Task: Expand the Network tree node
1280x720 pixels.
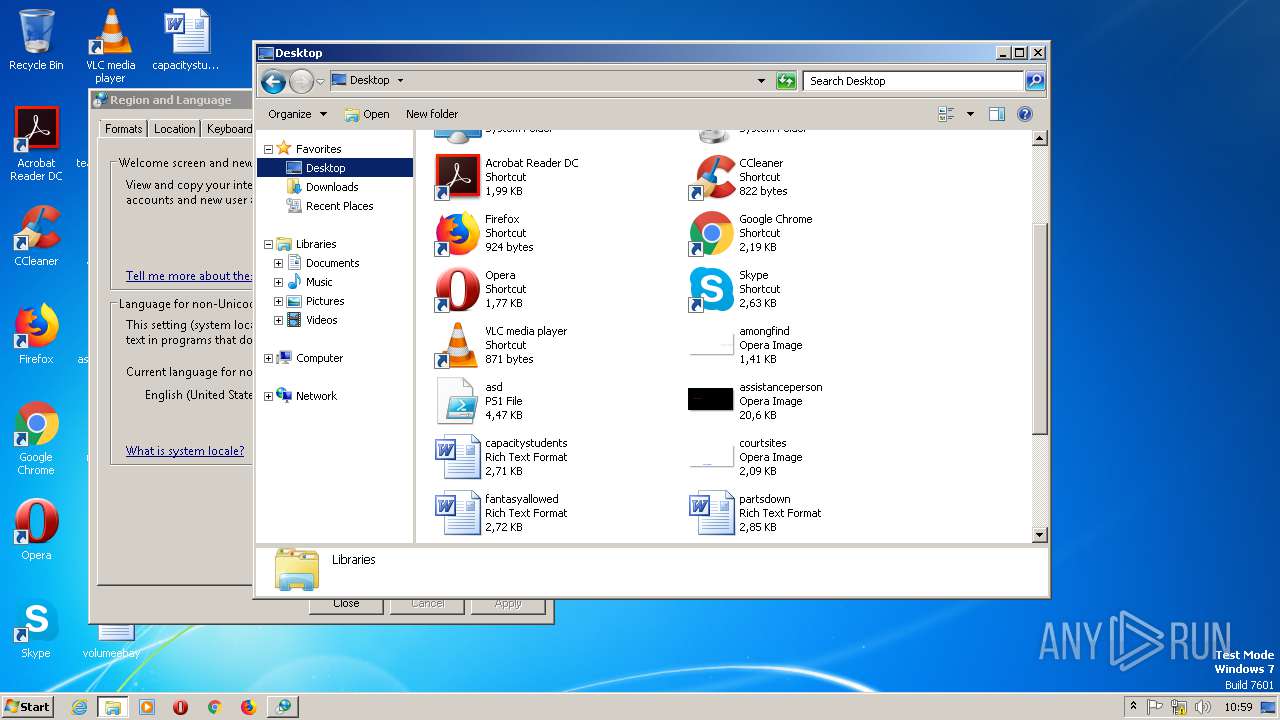Action: click(x=268, y=396)
